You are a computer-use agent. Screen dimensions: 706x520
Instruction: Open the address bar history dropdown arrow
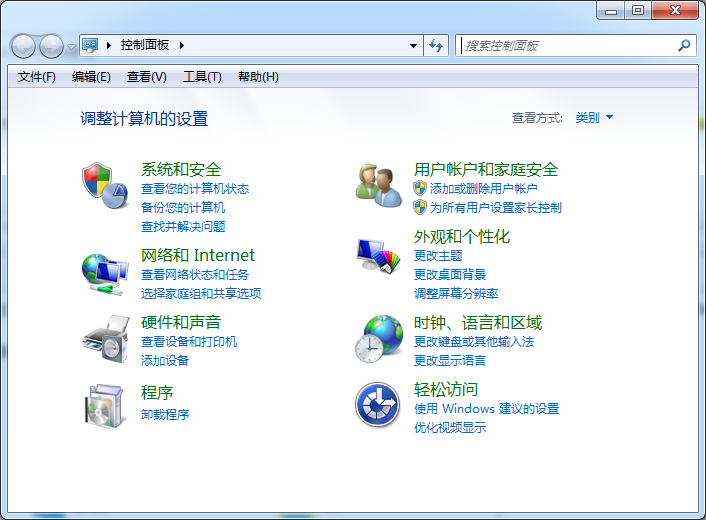(414, 46)
